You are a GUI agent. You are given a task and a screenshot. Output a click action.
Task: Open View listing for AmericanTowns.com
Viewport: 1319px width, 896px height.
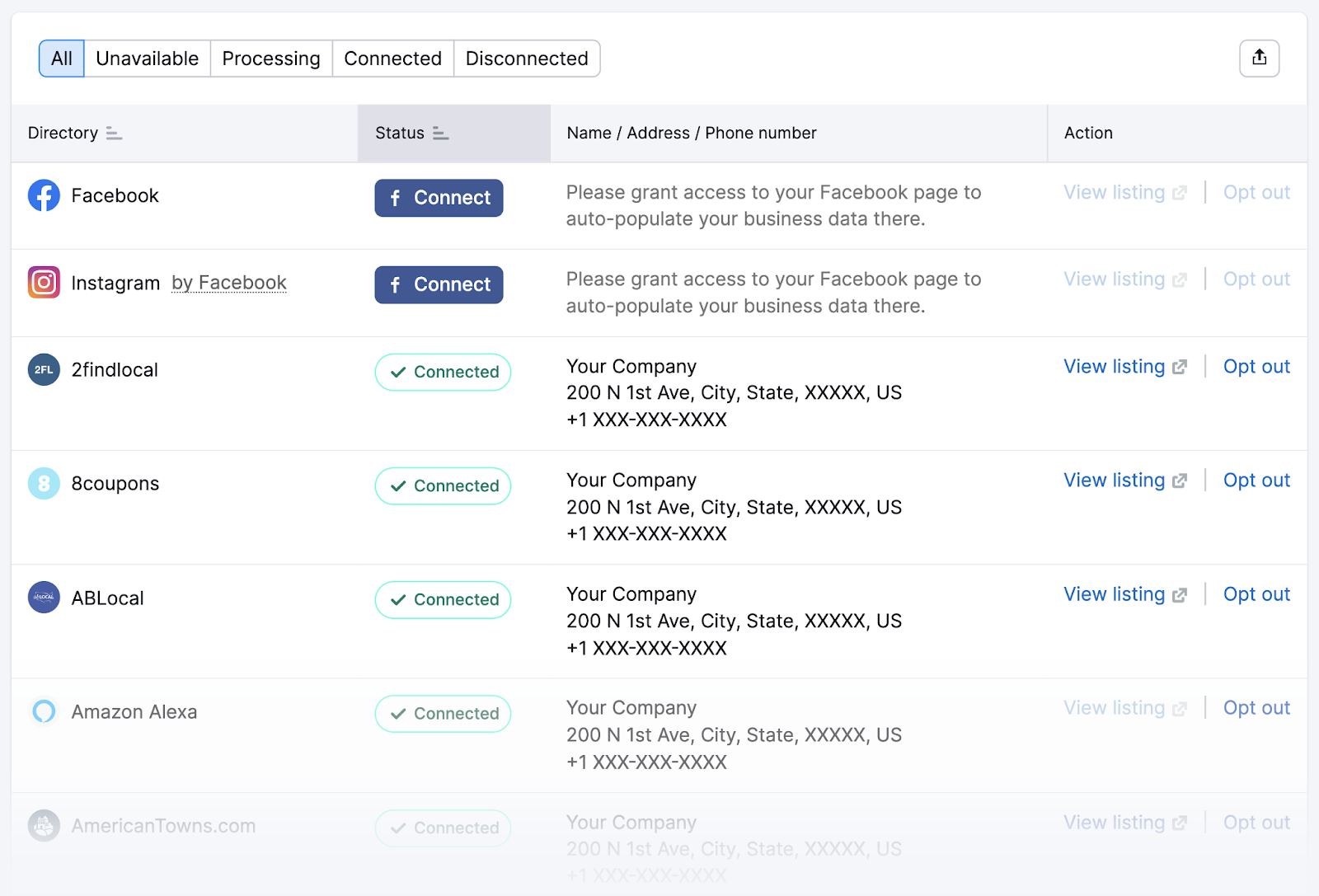coord(1125,823)
